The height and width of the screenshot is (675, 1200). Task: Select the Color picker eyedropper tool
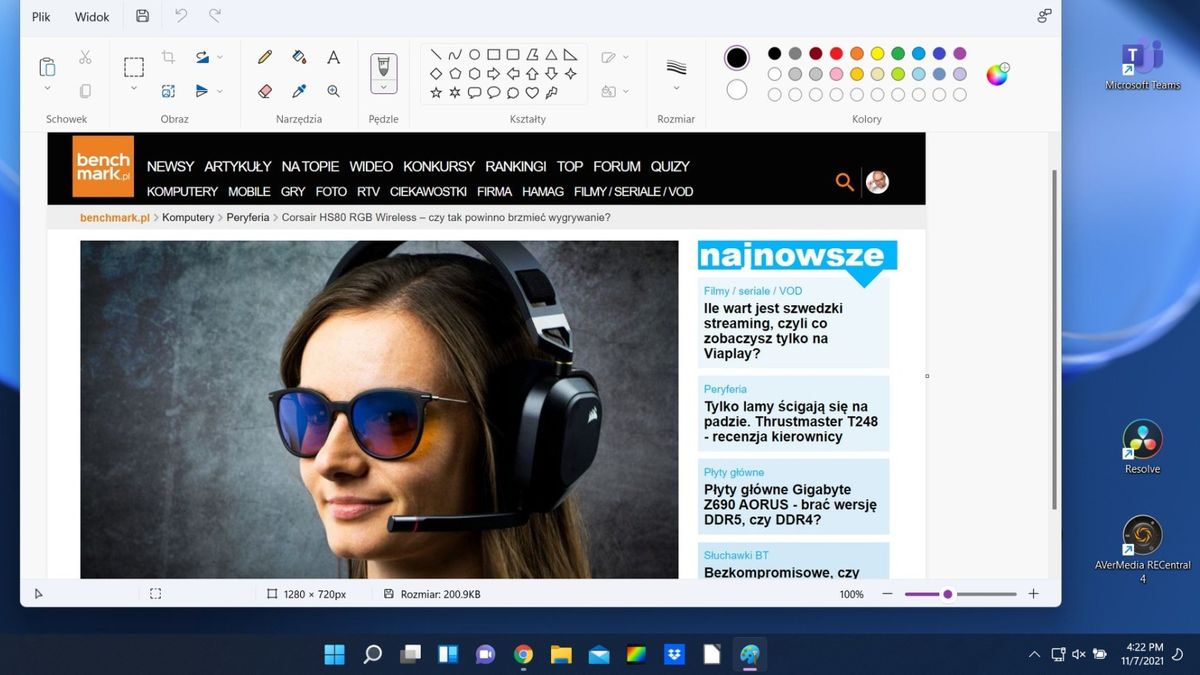[x=299, y=91]
